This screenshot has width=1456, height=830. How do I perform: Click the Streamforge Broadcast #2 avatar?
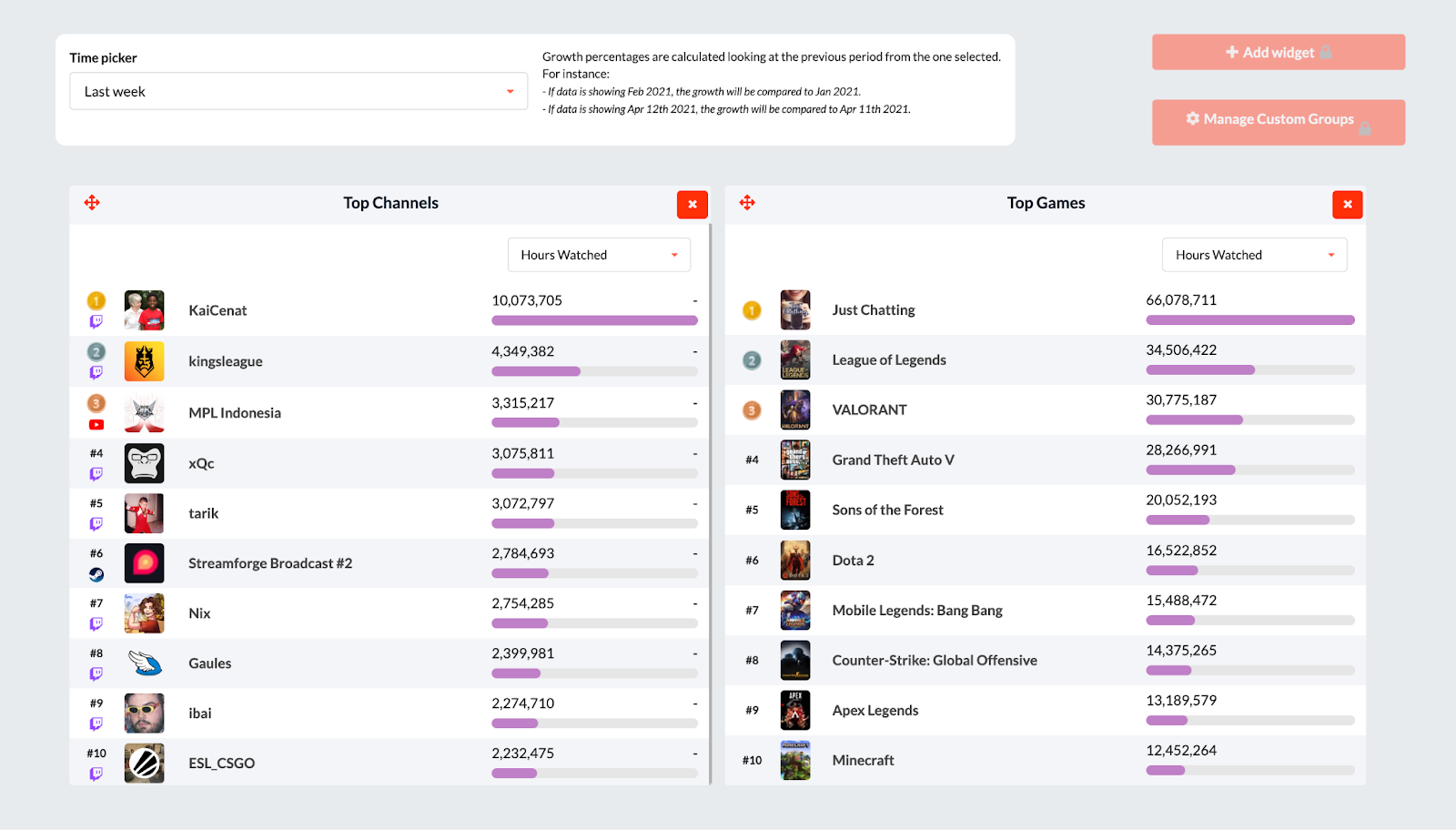pos(144,563)
